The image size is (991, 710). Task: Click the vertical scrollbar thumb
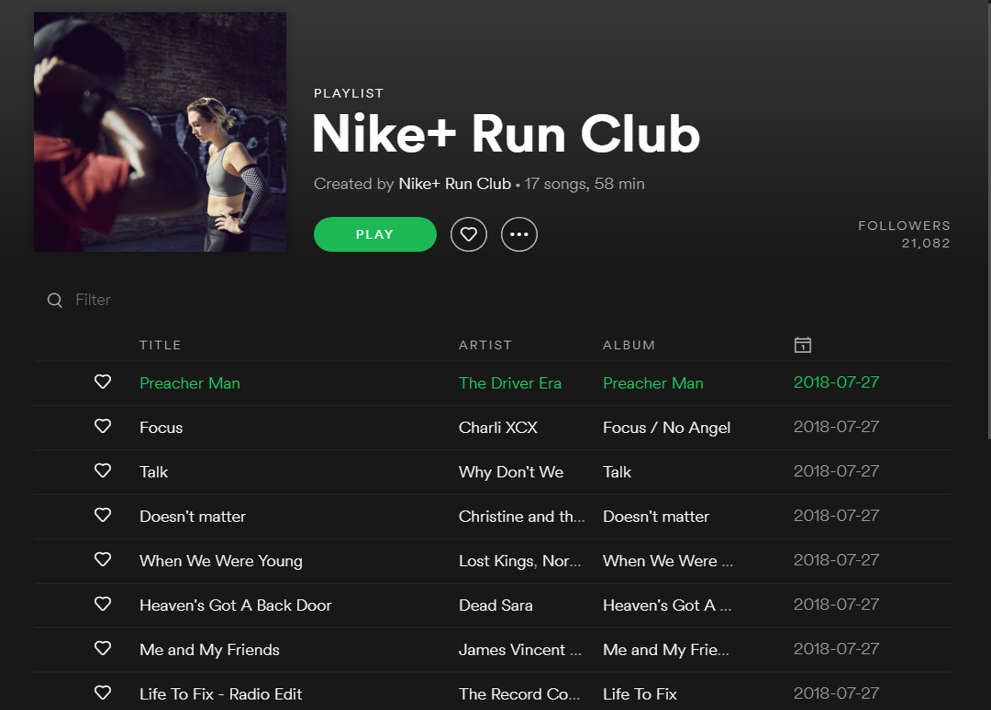pos(988,219)
